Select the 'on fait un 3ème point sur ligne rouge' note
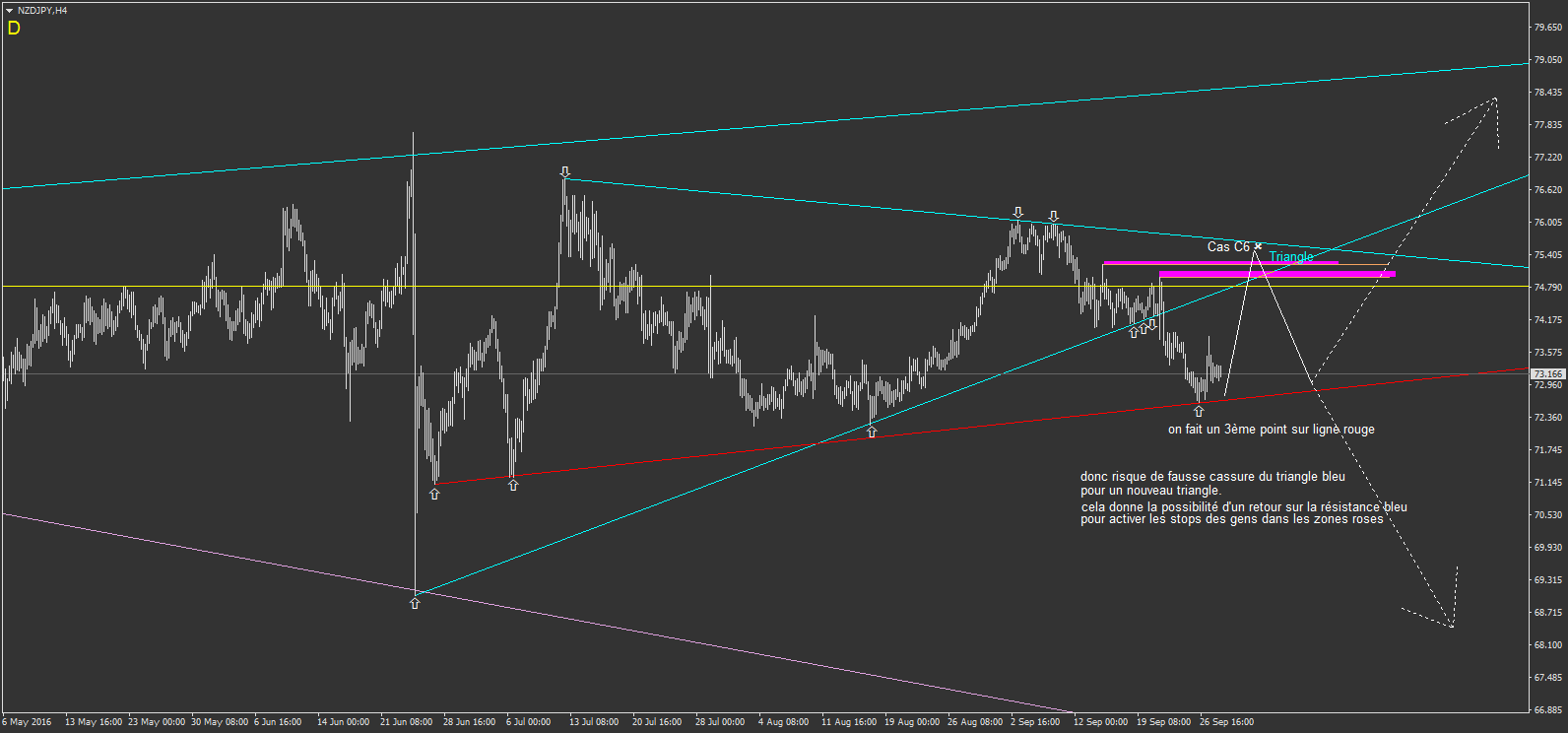The image size is (1568, 733). click(x=1272, y=430)
